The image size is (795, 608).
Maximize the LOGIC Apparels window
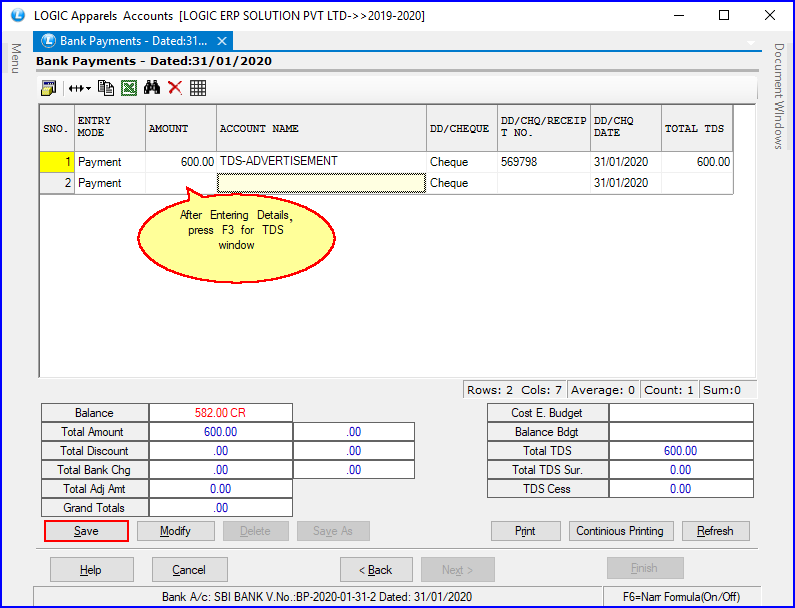724,15
